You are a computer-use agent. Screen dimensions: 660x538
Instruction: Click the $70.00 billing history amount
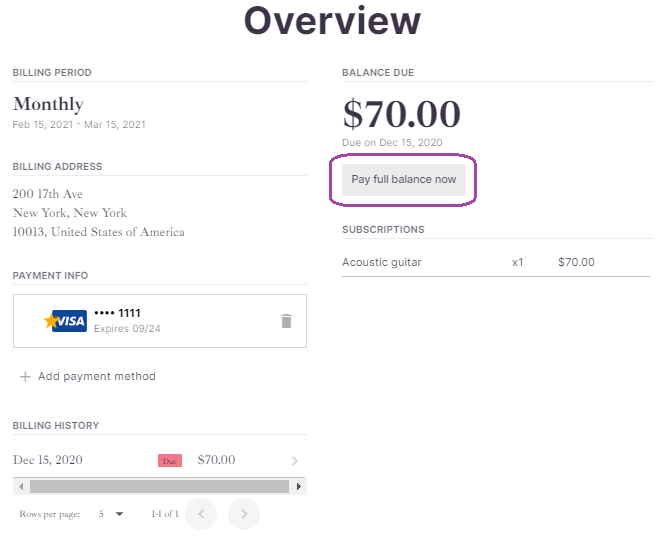click(216, 460)
